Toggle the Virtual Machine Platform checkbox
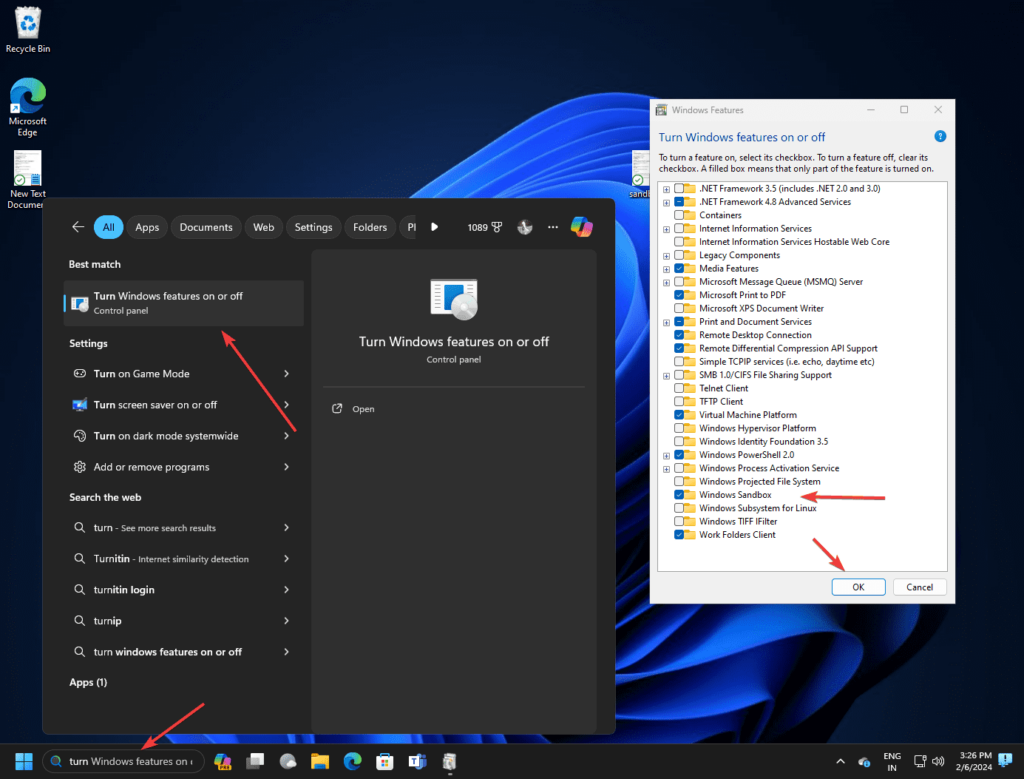 [679, 415]
